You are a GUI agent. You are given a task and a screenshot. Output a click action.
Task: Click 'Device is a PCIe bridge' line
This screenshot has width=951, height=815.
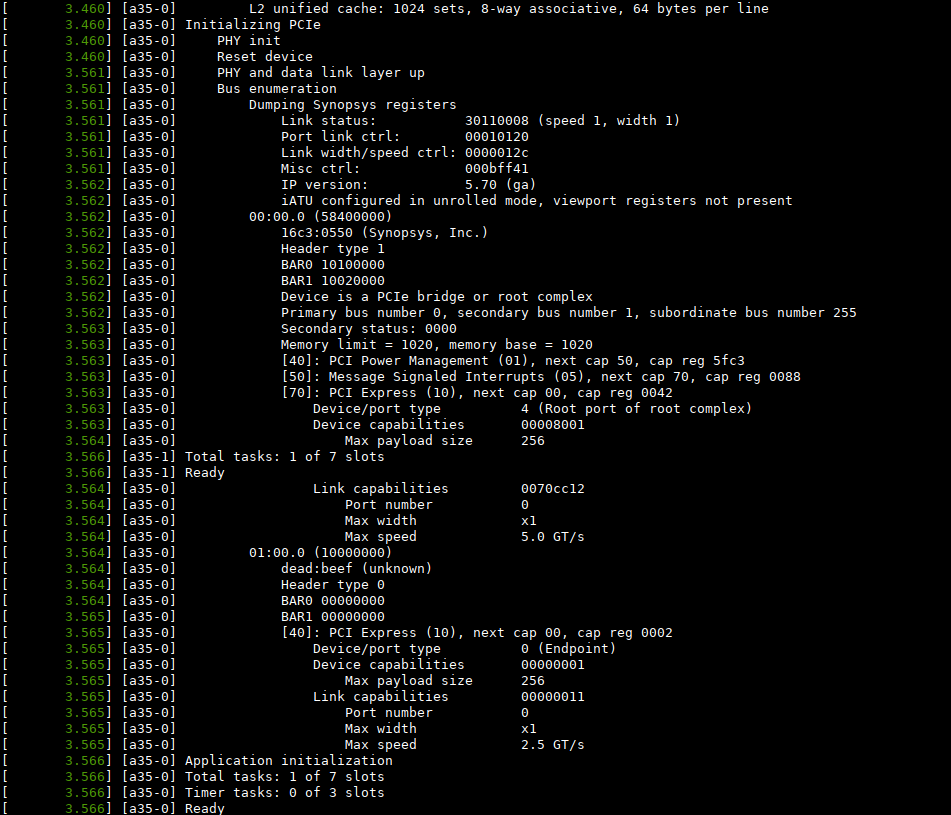[x=436, y=296]
